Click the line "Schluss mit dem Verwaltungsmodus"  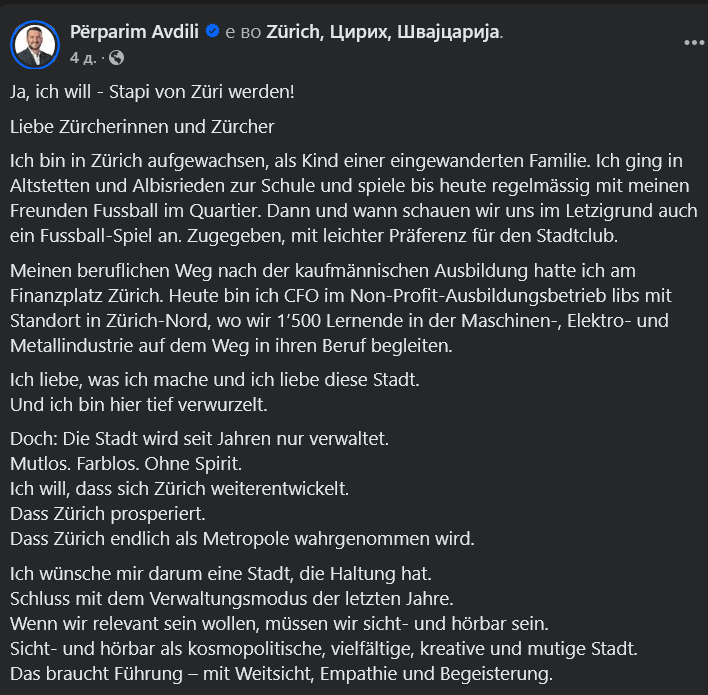coord(232,599)
